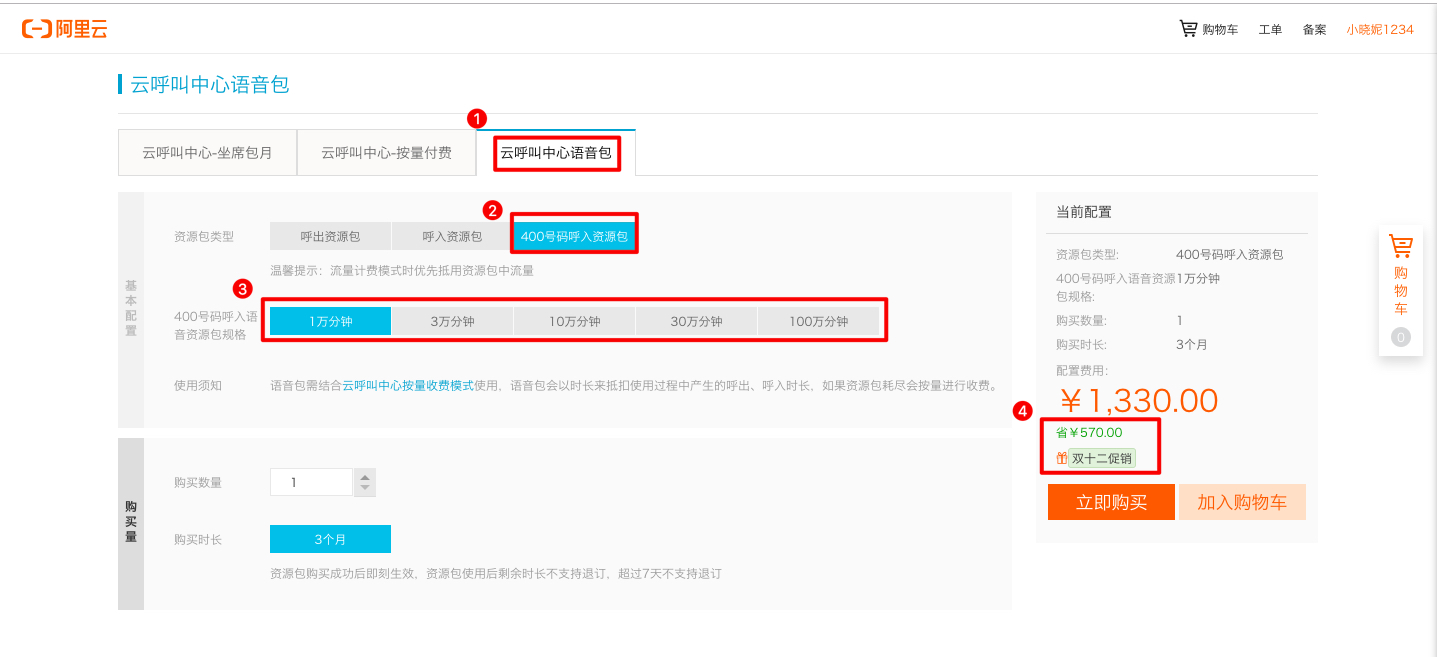Open the shopping cart icon in header

click(x=1188, y=29)
